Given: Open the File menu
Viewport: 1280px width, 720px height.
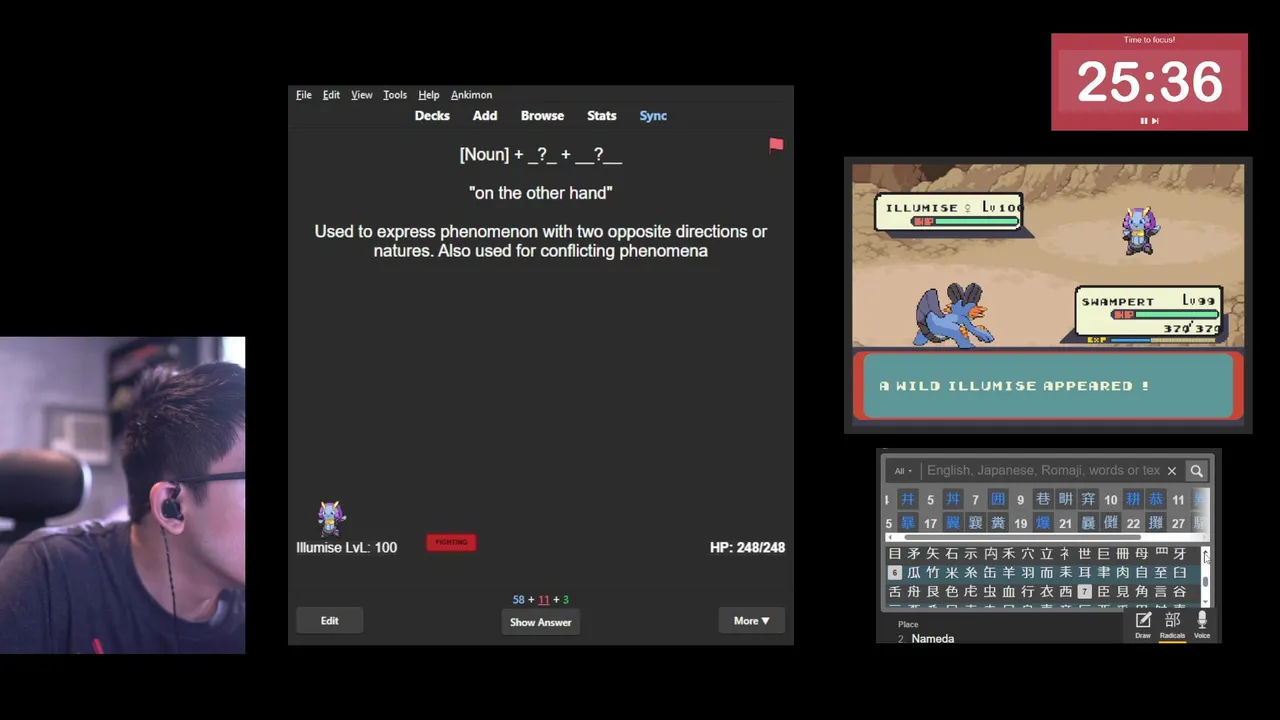Looking at the screenshot, I should pyautogui.click(x=304, y=95).
